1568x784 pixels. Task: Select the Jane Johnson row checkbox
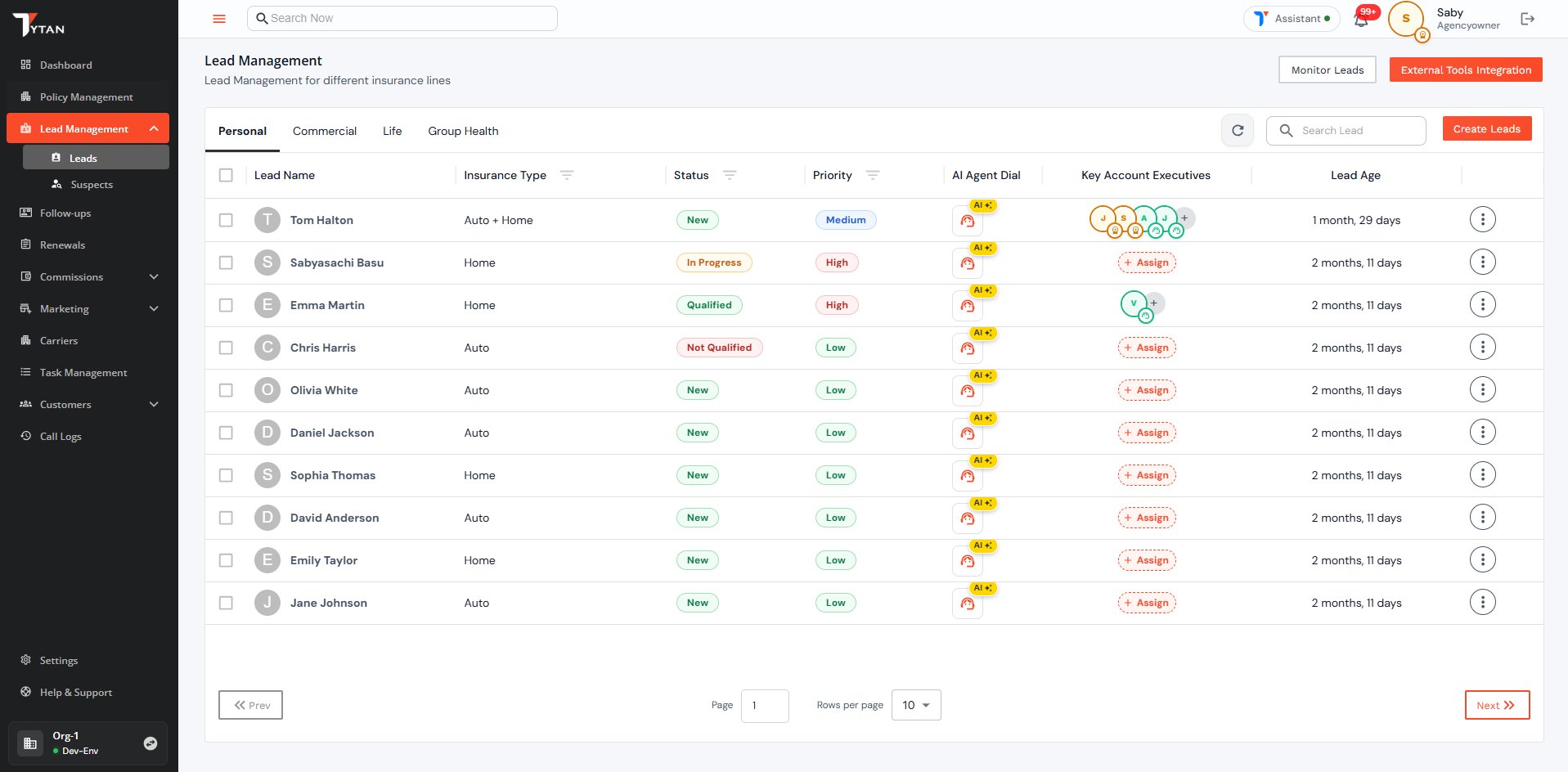(x=226, y=603)
